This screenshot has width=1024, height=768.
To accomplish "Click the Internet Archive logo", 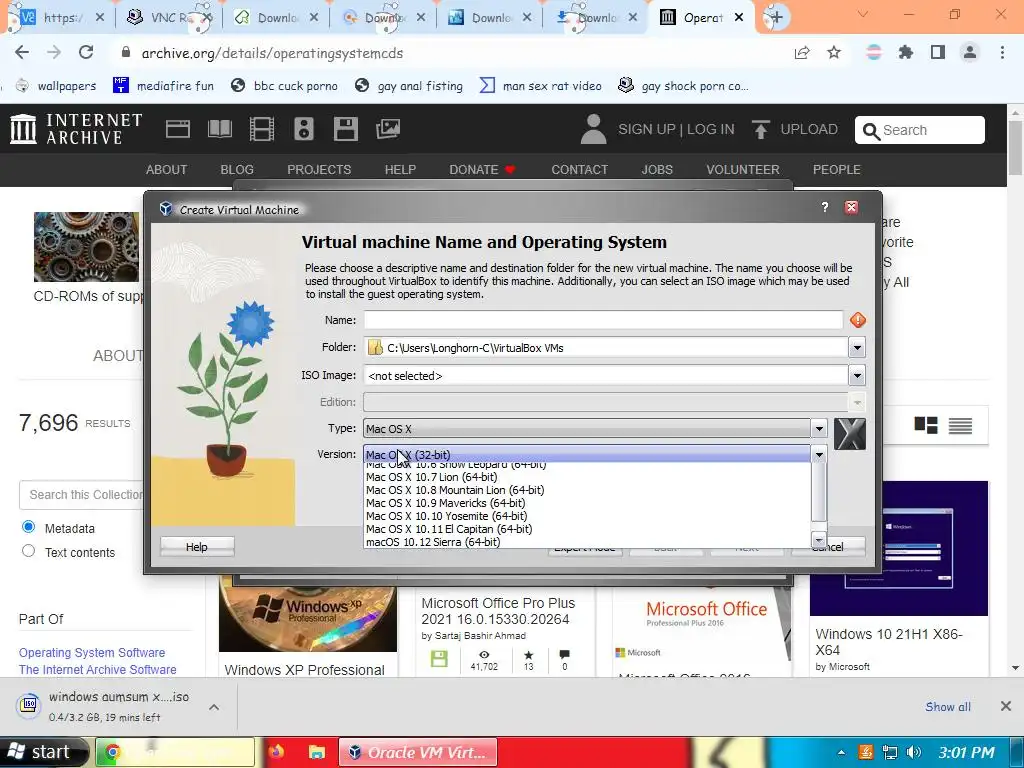I will coord(76,129).
